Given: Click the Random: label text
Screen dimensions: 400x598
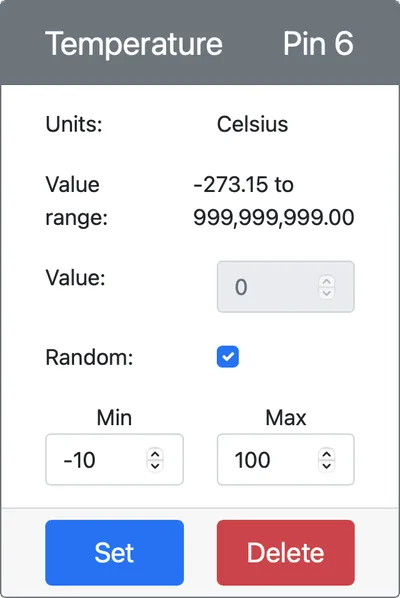Looking at the screenshot, I should tap(89, 357).
